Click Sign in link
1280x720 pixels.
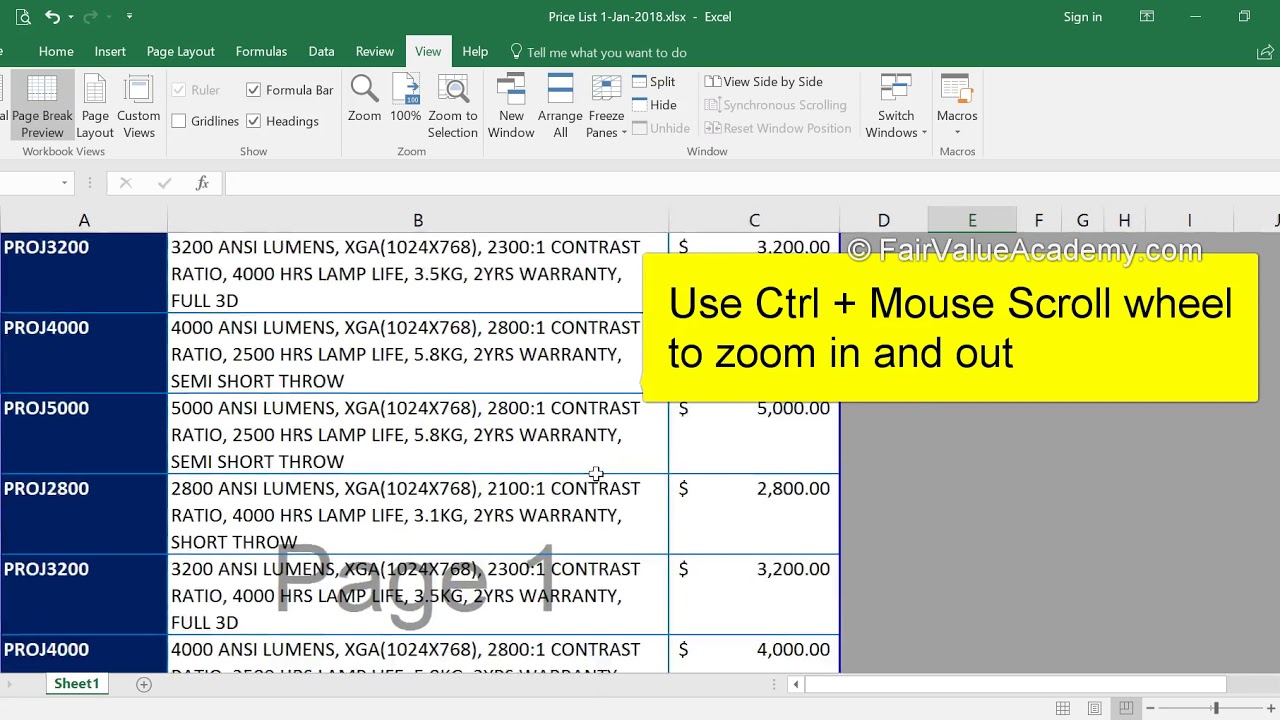click(x=1082, y=17)
